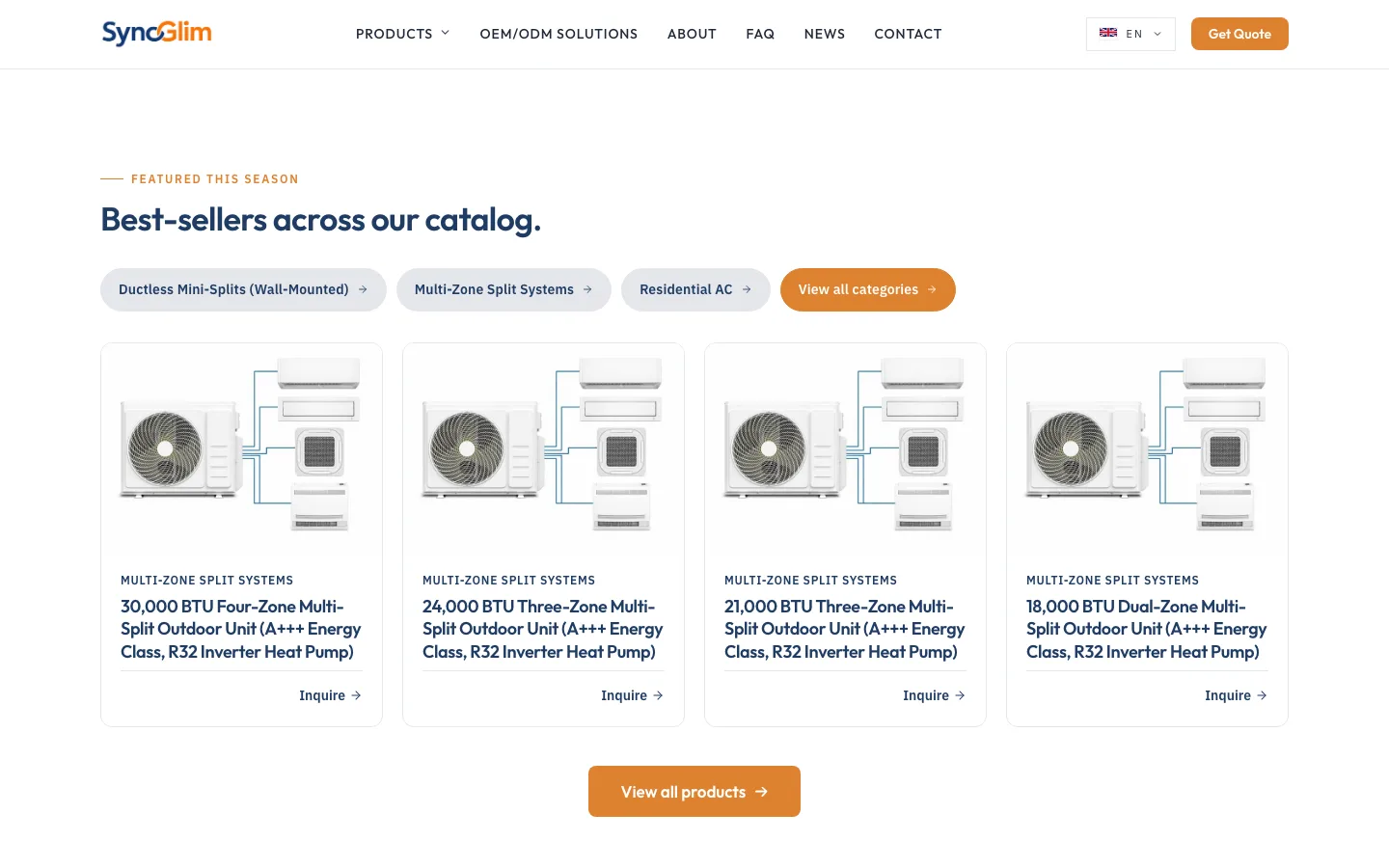
Task: Open the 18,000 BTU Dual-Zone product title
Action: tap(1147, 629)
